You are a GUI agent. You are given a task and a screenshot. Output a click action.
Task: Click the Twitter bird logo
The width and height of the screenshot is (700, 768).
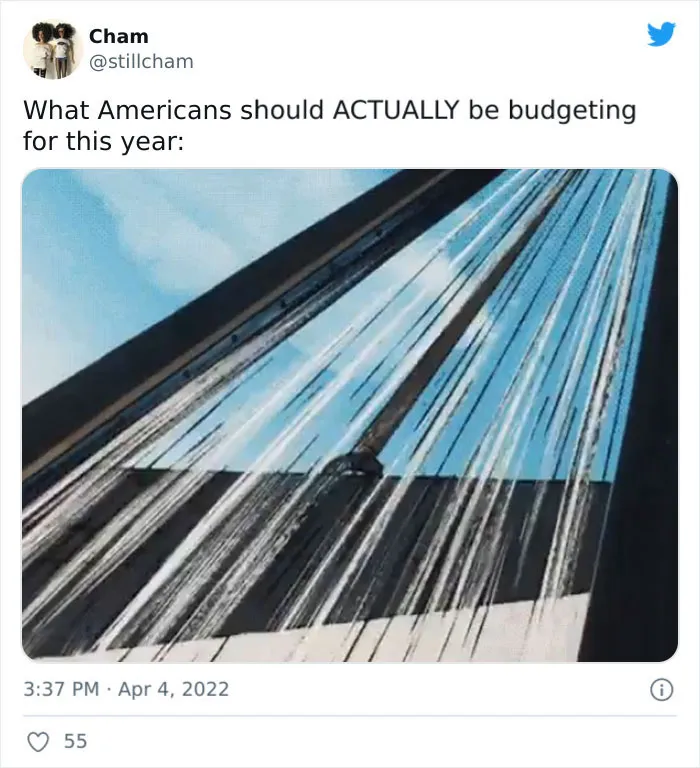click(661, 34)
